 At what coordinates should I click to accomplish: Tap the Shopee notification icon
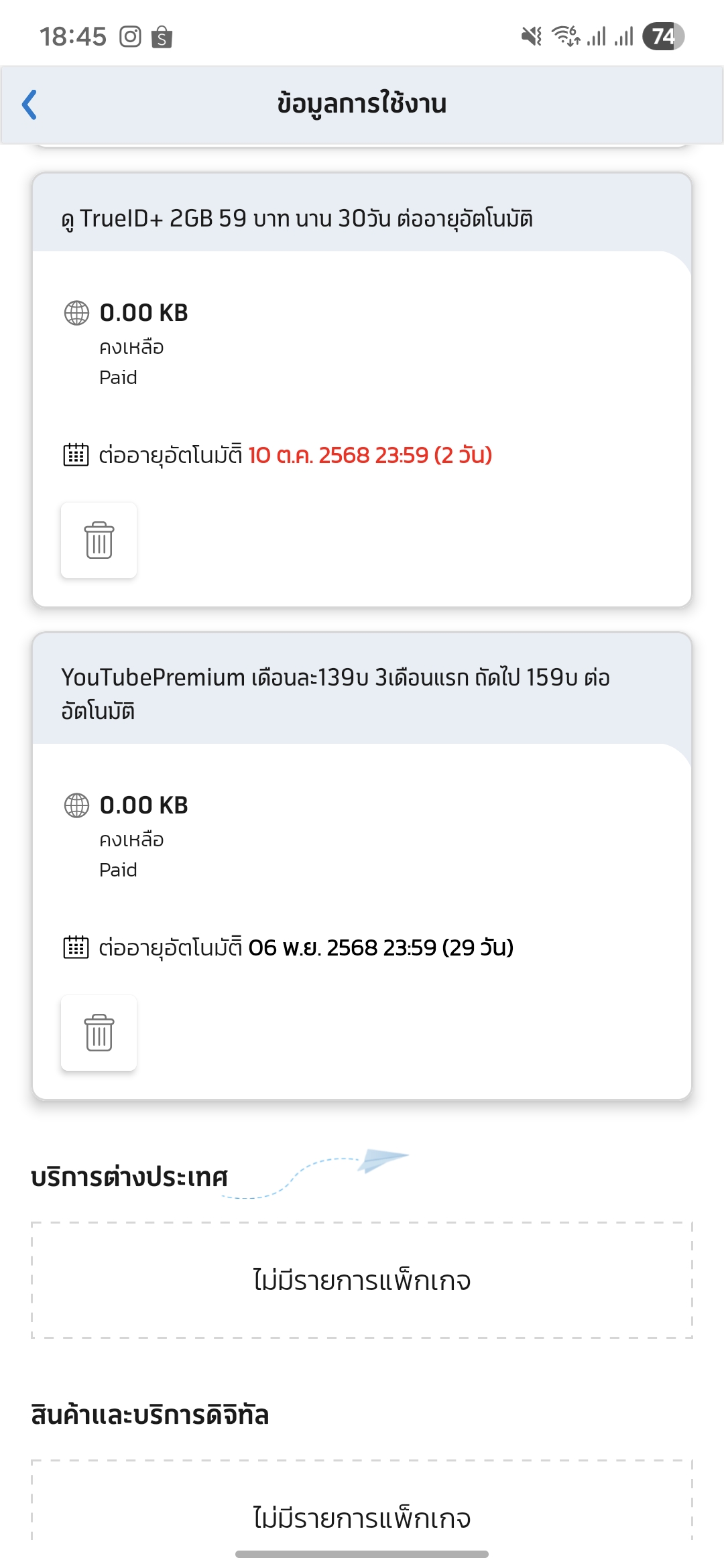(x=162, y=36)
